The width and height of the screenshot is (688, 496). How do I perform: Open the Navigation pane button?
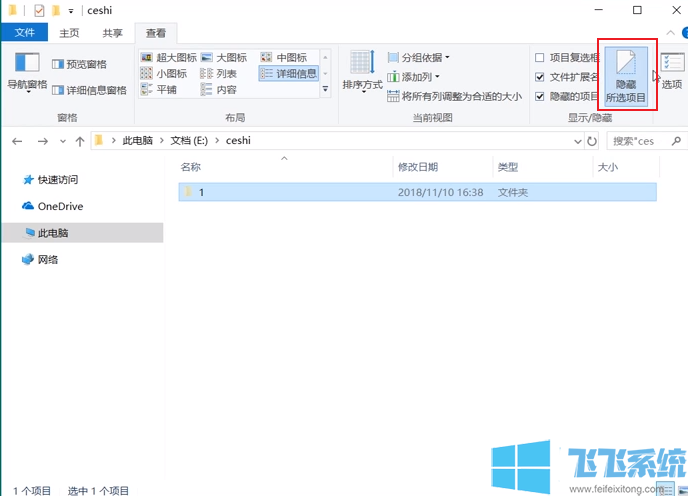tap(27, 72)
